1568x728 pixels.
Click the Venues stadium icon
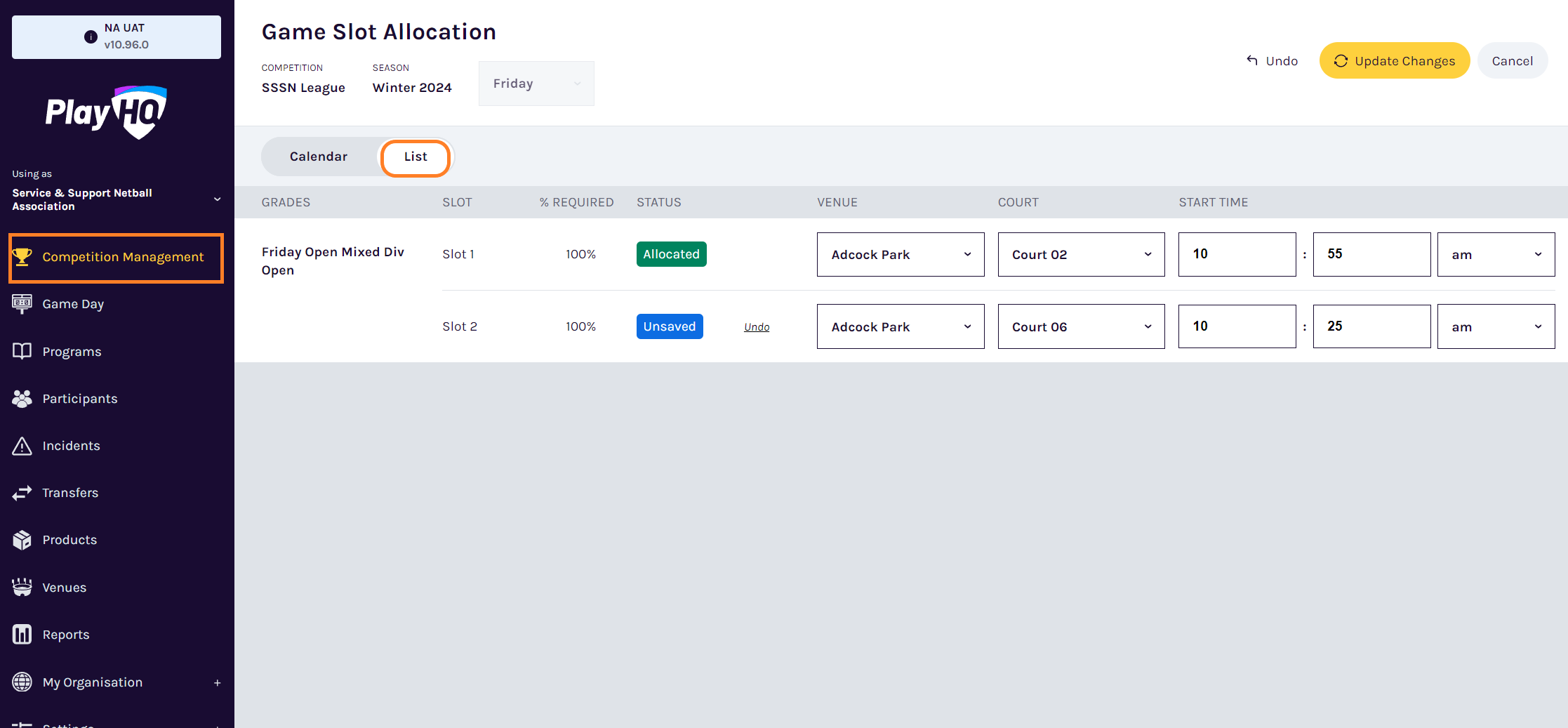pos(22,587)
